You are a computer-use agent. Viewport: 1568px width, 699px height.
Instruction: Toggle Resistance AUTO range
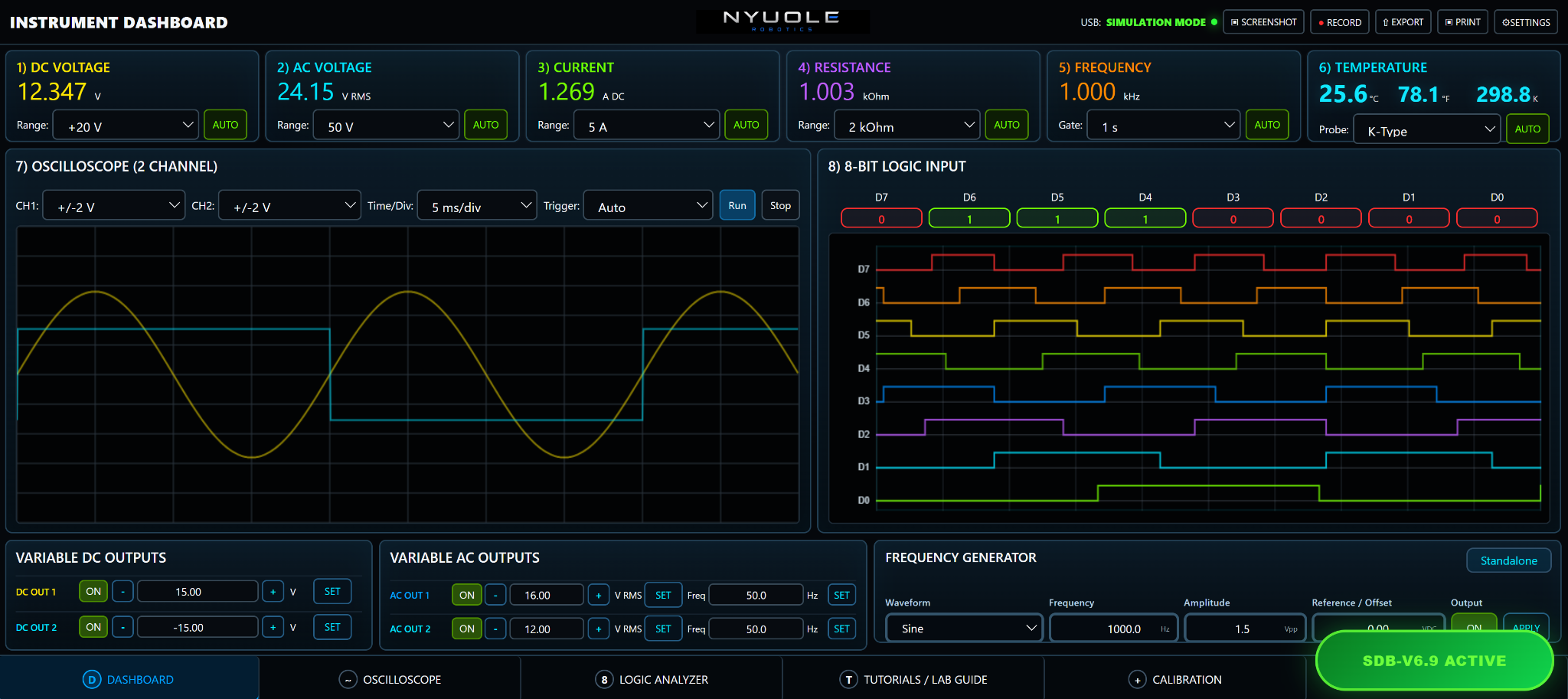[1007, 125]
